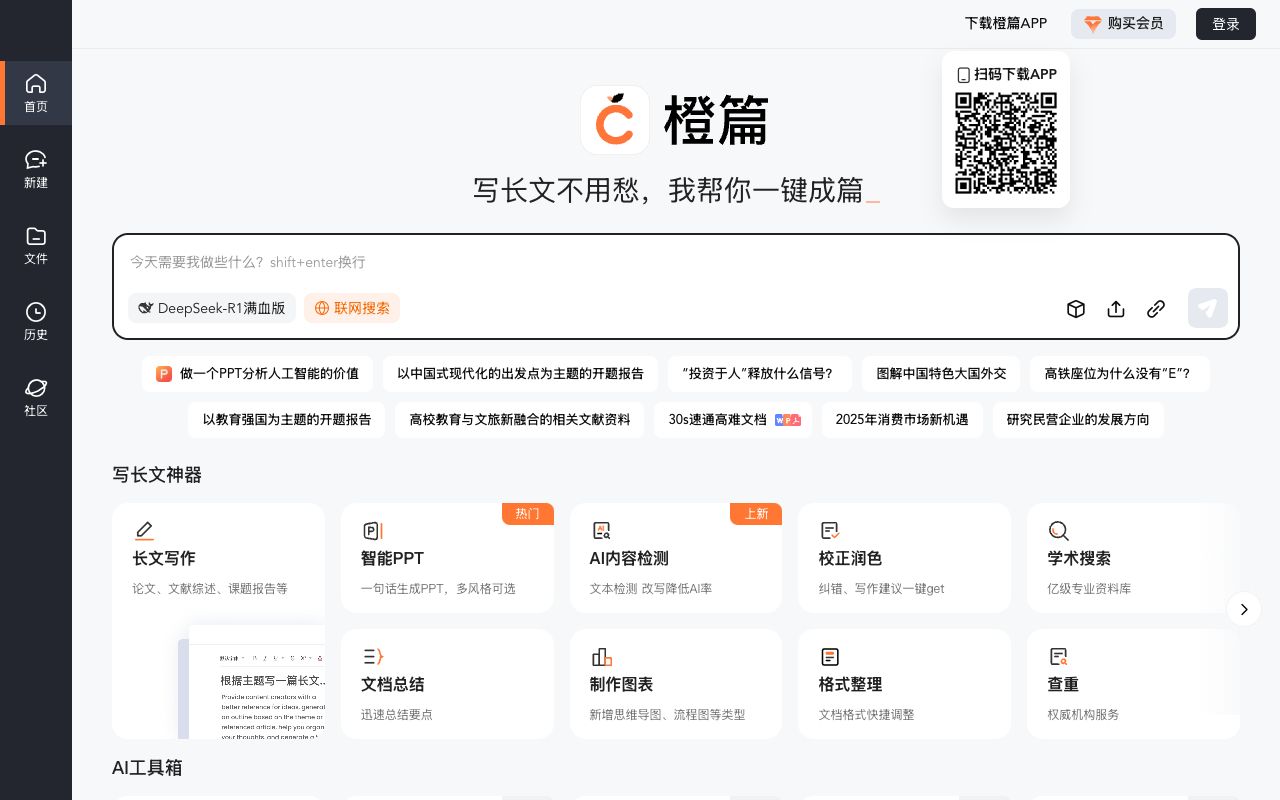Viewport: 1280px width, 800px height.
Task: Click the send arrow to submit
Action: coord(1208,308)
